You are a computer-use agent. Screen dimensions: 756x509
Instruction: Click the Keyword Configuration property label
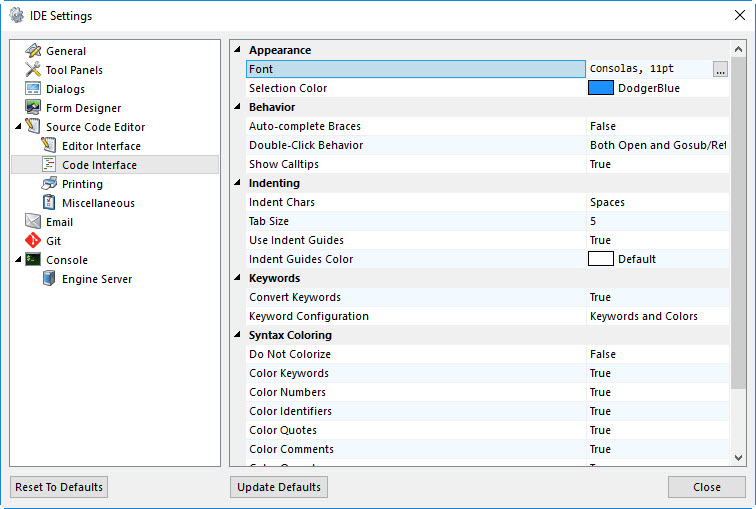click(309, 316)
